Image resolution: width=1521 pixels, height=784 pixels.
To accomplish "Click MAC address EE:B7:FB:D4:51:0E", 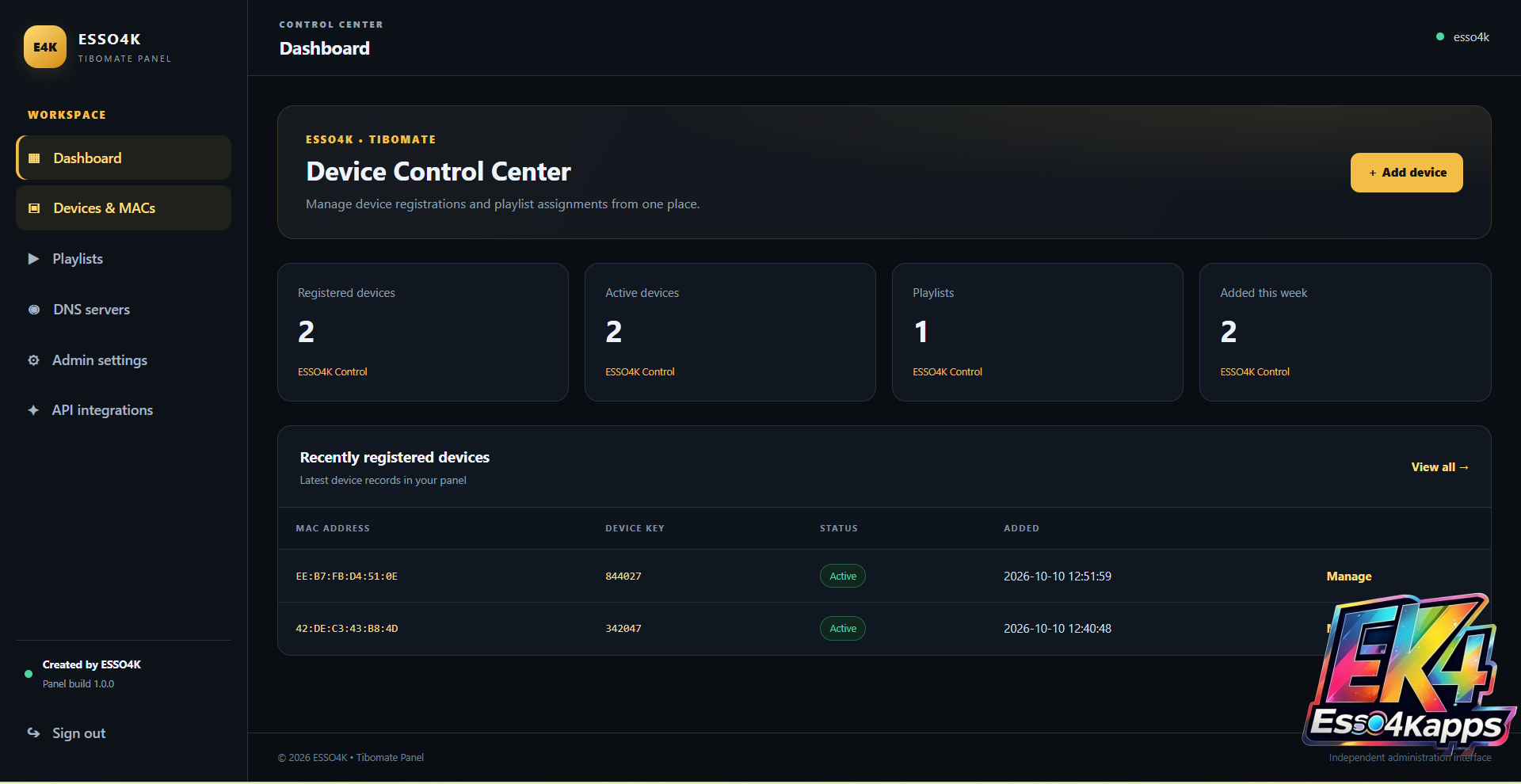I will coord(347,577).
